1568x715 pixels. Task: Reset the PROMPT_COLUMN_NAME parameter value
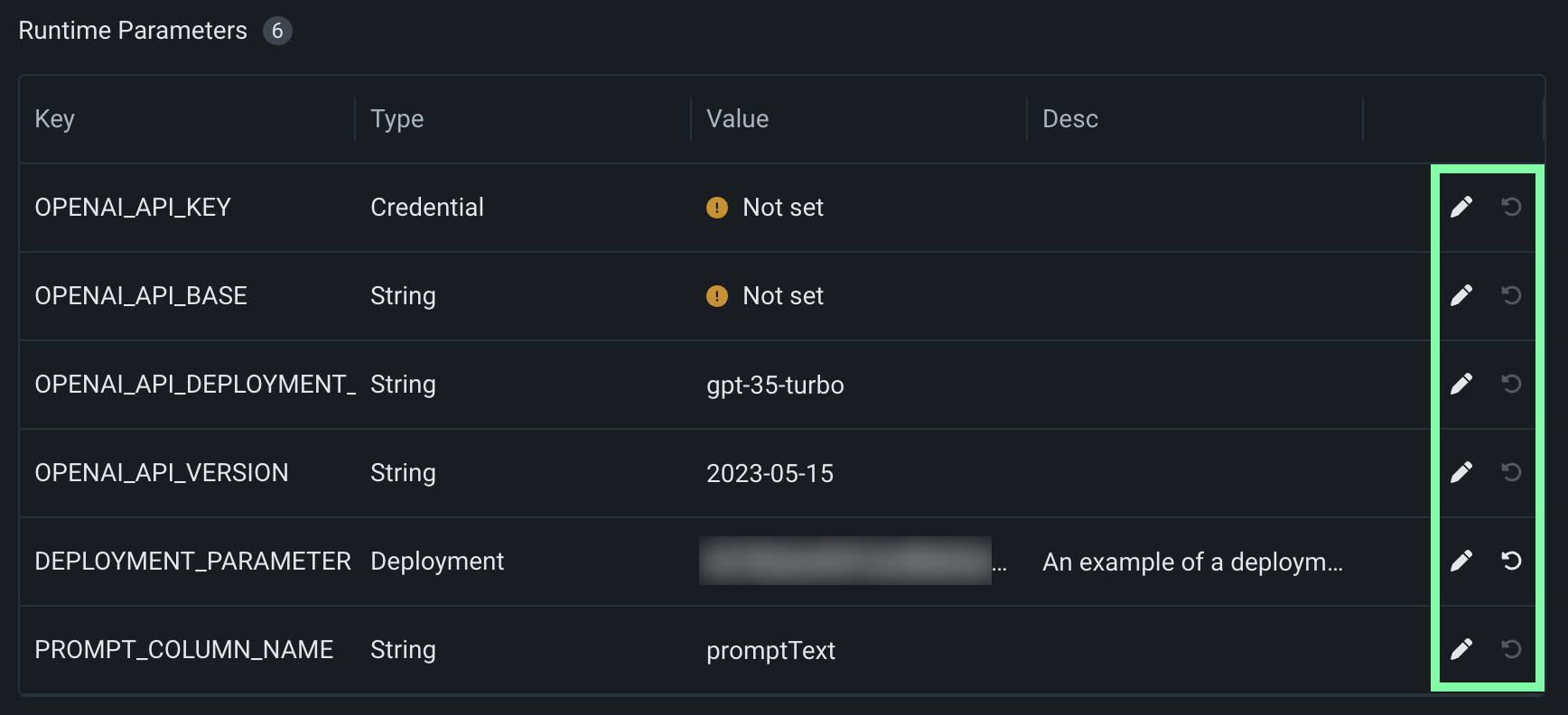pos(1511,650)
